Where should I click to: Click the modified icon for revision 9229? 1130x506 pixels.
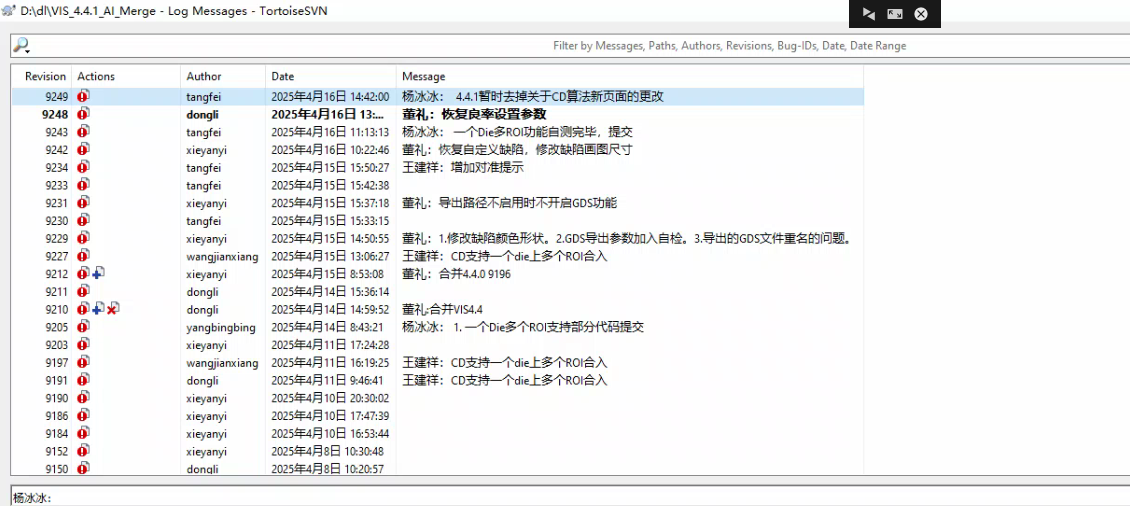click(83, 238)
